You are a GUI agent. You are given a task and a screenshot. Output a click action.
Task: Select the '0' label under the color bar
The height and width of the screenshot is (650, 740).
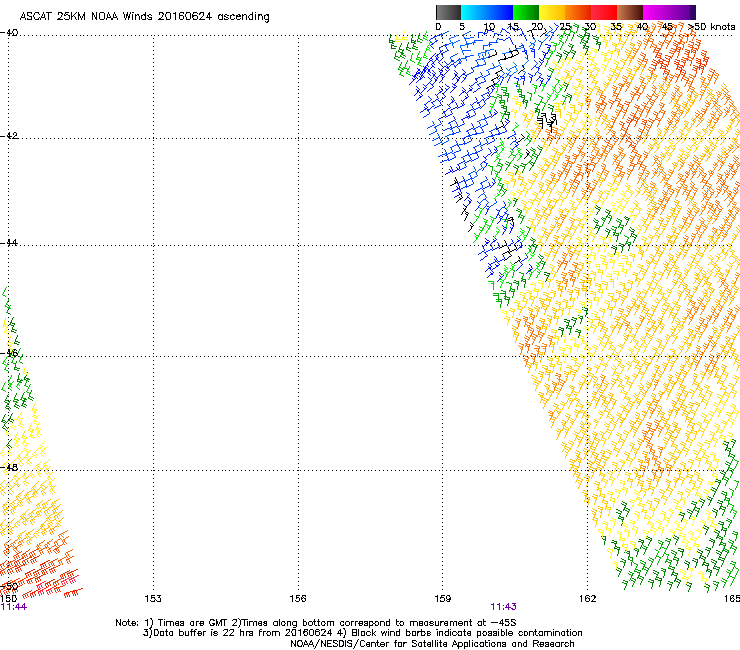click(x=438, y=27)
